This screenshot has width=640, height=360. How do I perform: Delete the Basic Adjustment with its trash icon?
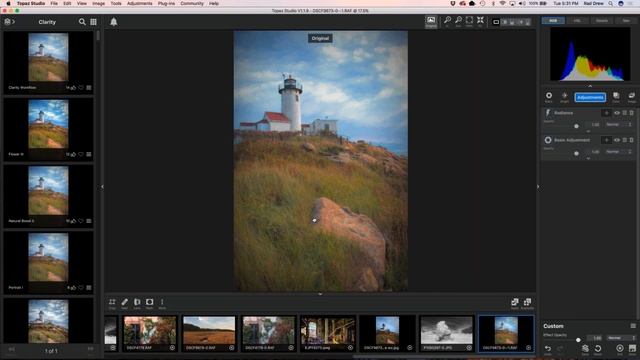(x=631, y=140)
